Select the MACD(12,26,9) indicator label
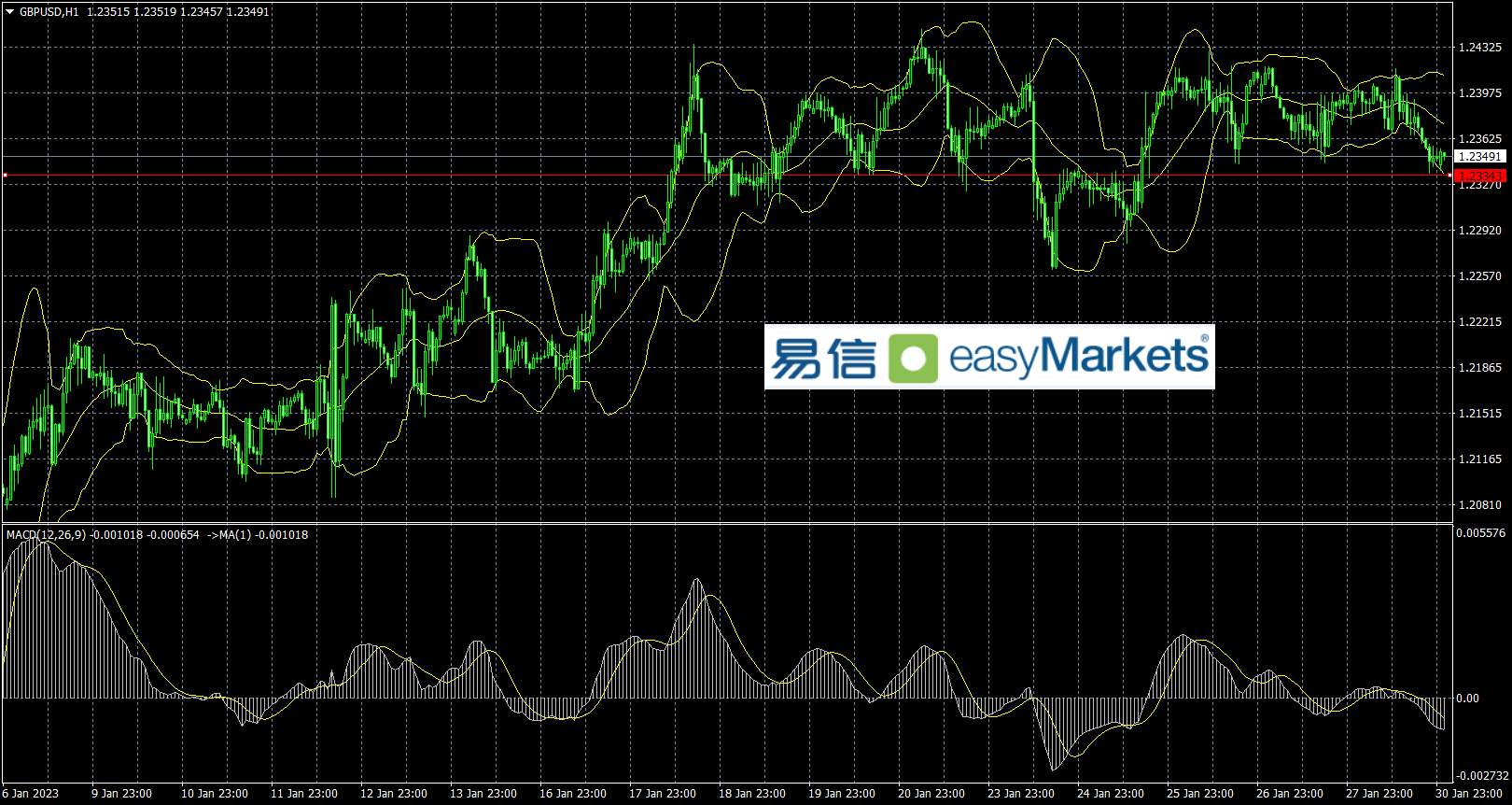Viewport: 1512px width, 805px height. click(46, 535)
